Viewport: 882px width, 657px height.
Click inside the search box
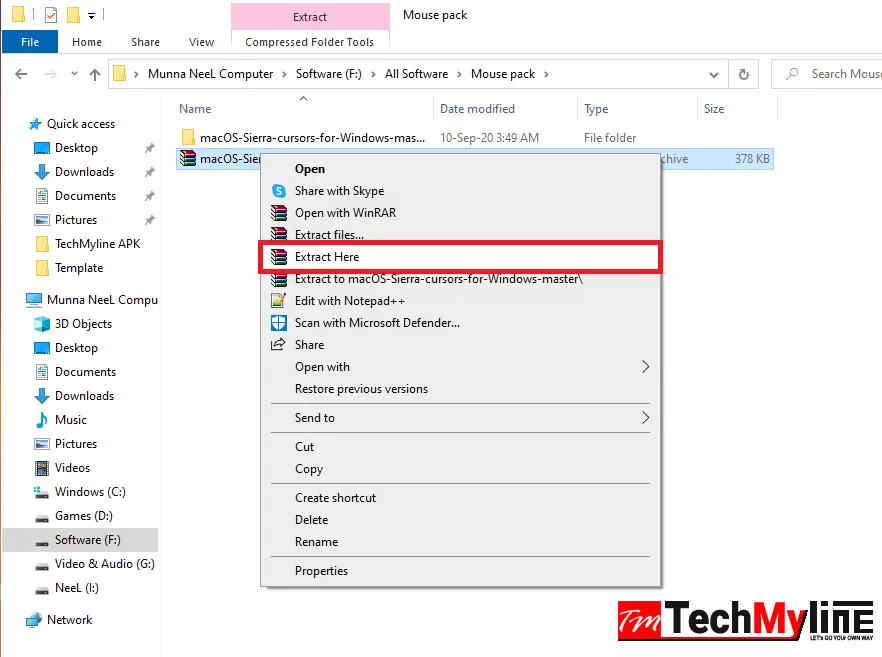[840, 73]
